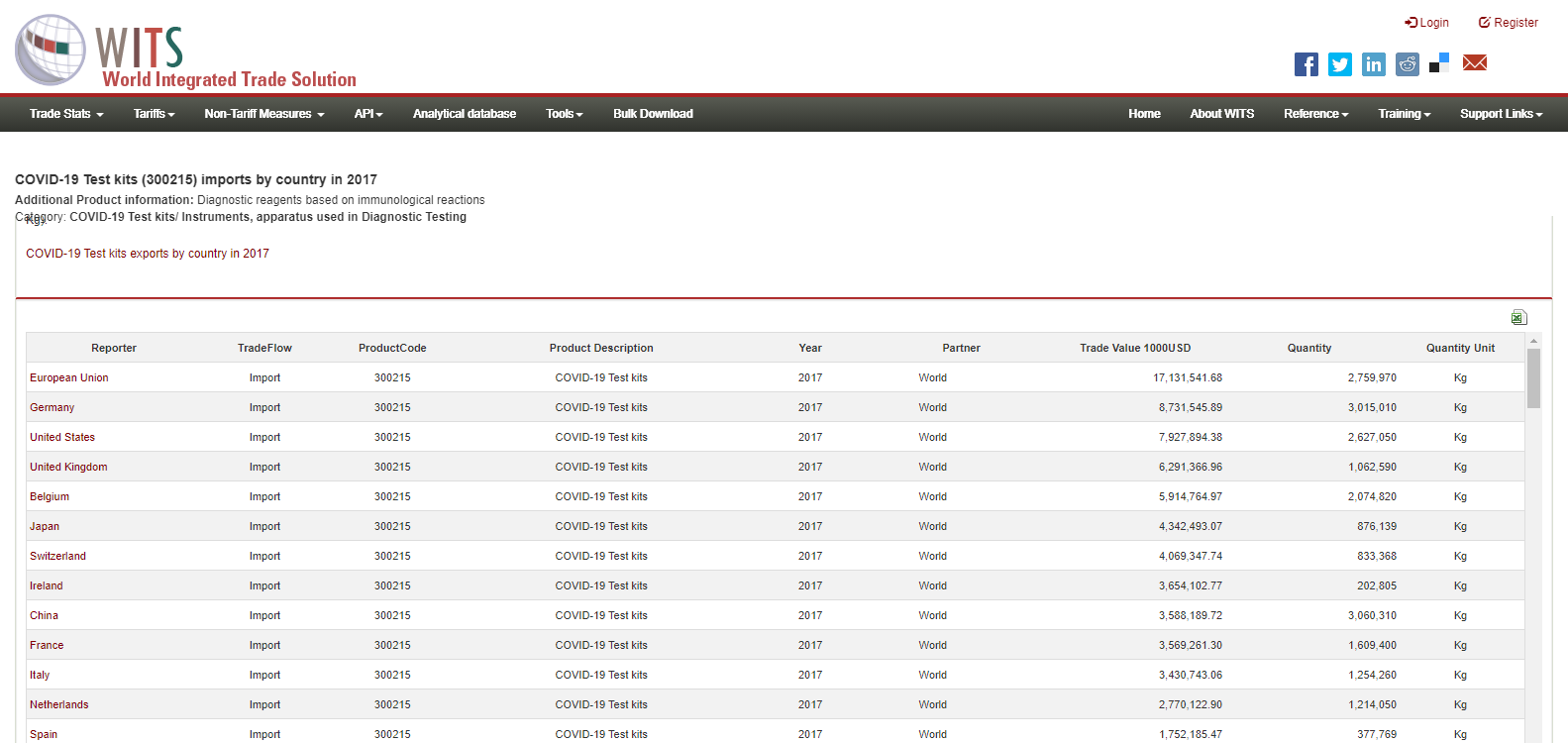
Task: Click the Product Description column header
Action: click(601, 348)
